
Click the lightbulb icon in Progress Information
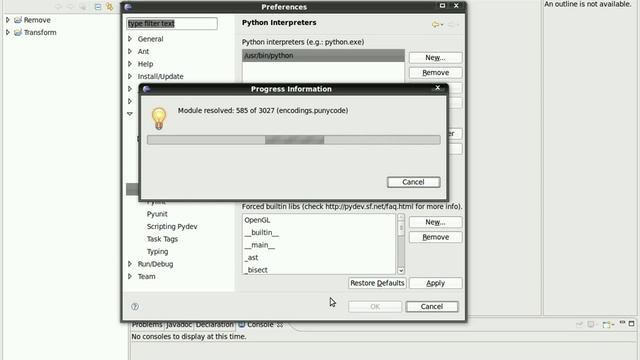159,118
